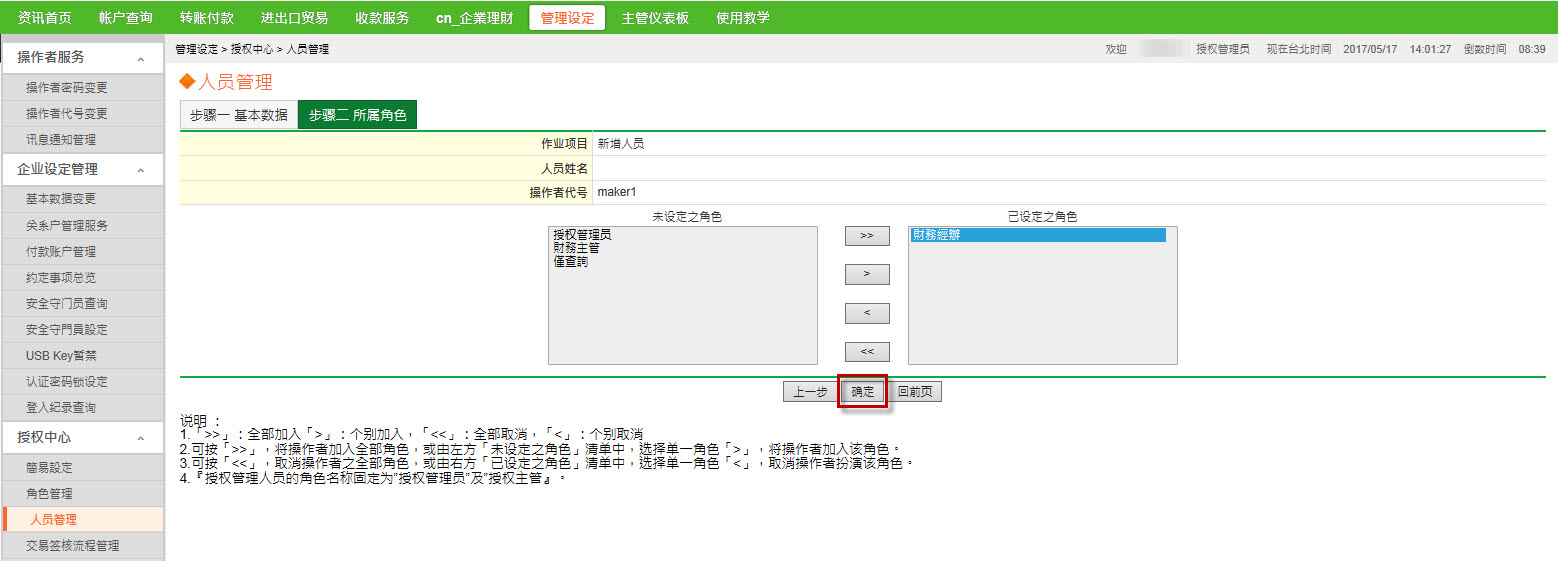Open the 转账付款 top menu
This screenshot has height=561, width=1558.
pyautogui.click(x=207, y=18)
